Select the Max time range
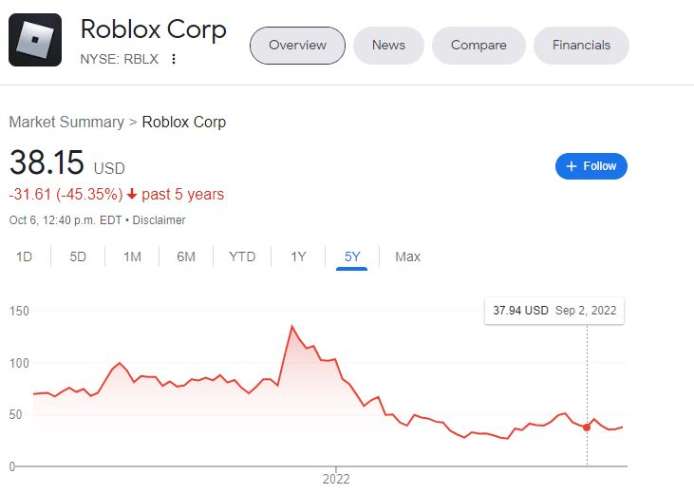This screenshot has width=694, height=494. pos(408,257)
